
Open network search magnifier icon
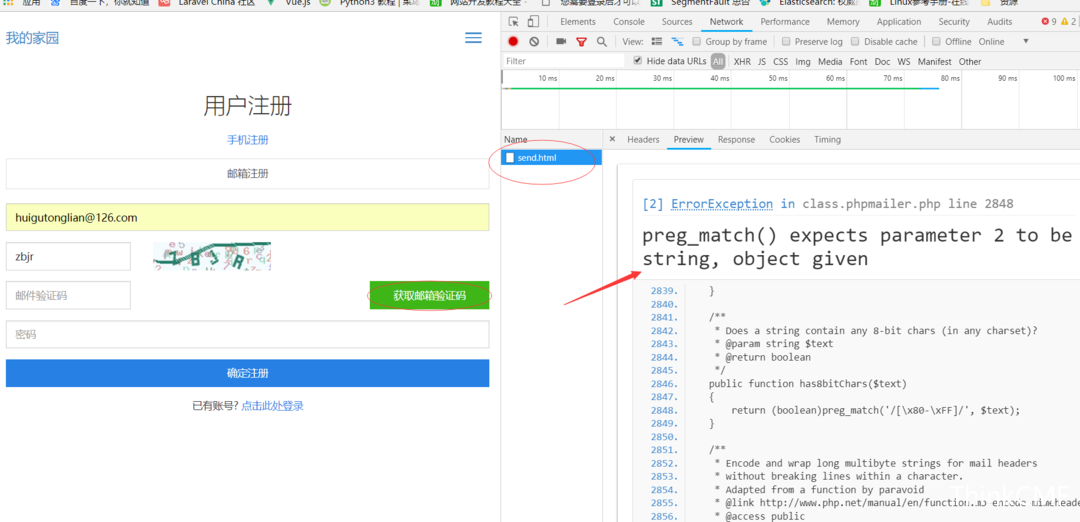(601, 41)
